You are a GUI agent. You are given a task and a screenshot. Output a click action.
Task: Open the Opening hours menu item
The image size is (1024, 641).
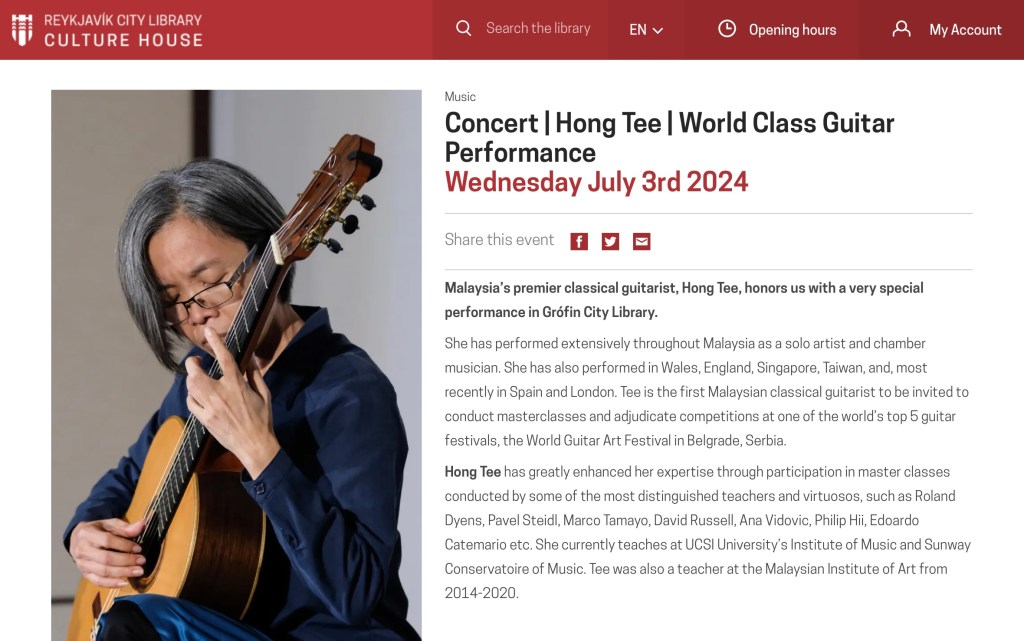[792, 30]
